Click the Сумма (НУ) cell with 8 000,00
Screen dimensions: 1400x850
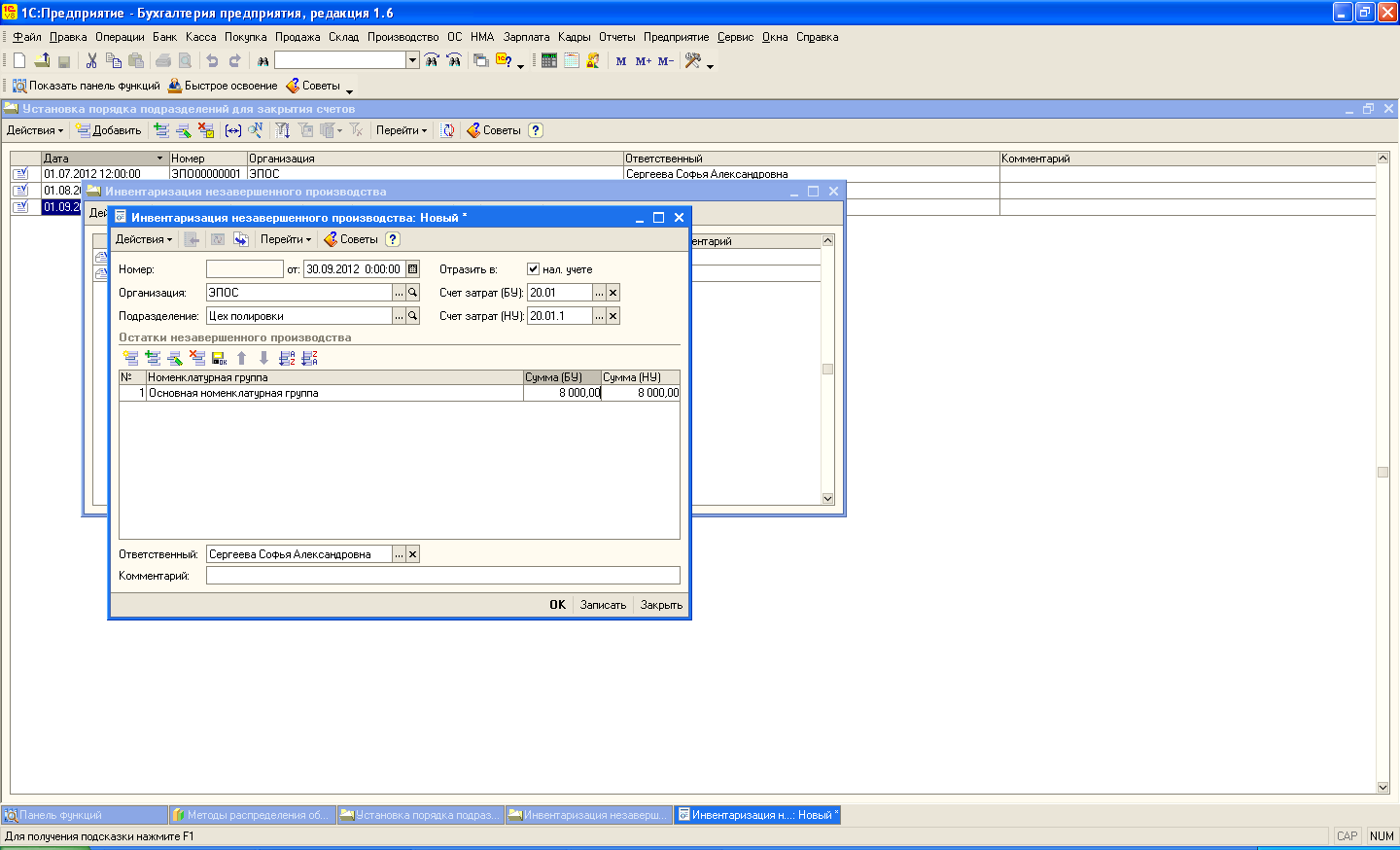[641, 393]
